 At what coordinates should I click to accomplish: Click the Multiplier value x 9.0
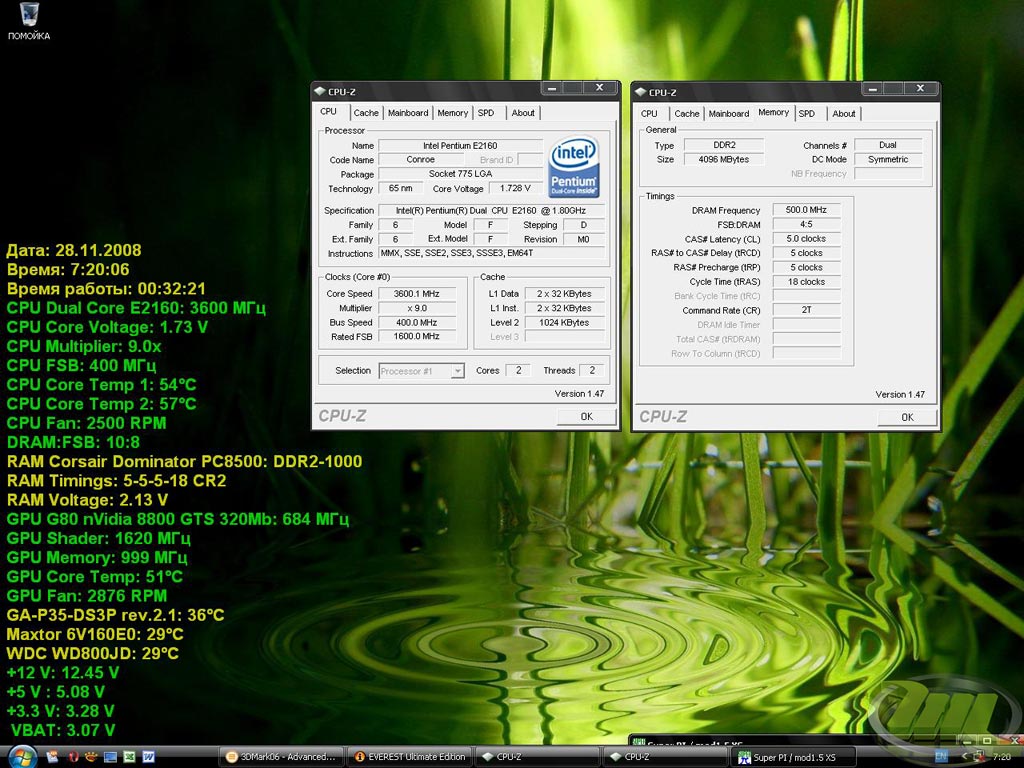[417, 308]
